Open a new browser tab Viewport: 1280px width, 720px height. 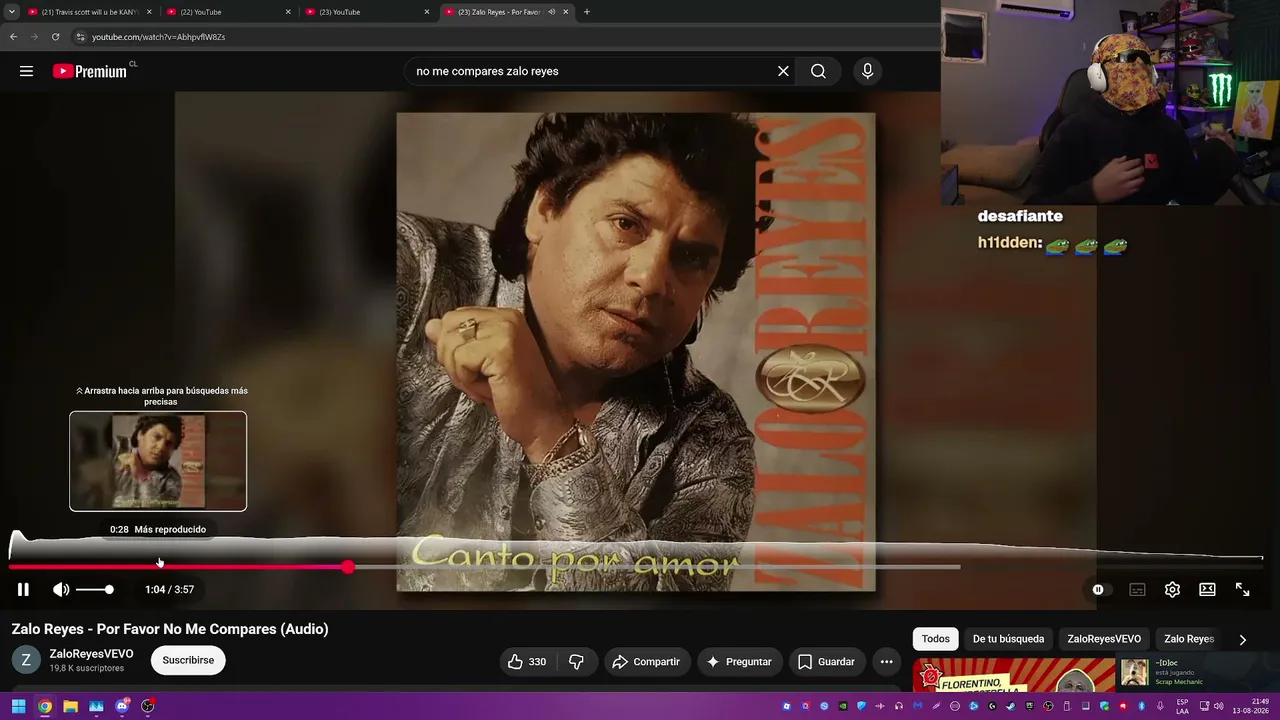coord(587,12)
